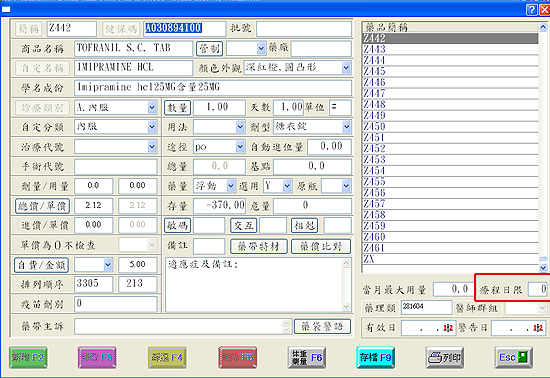Open the 選用 Y dropdown

click(x=287, y=186)
